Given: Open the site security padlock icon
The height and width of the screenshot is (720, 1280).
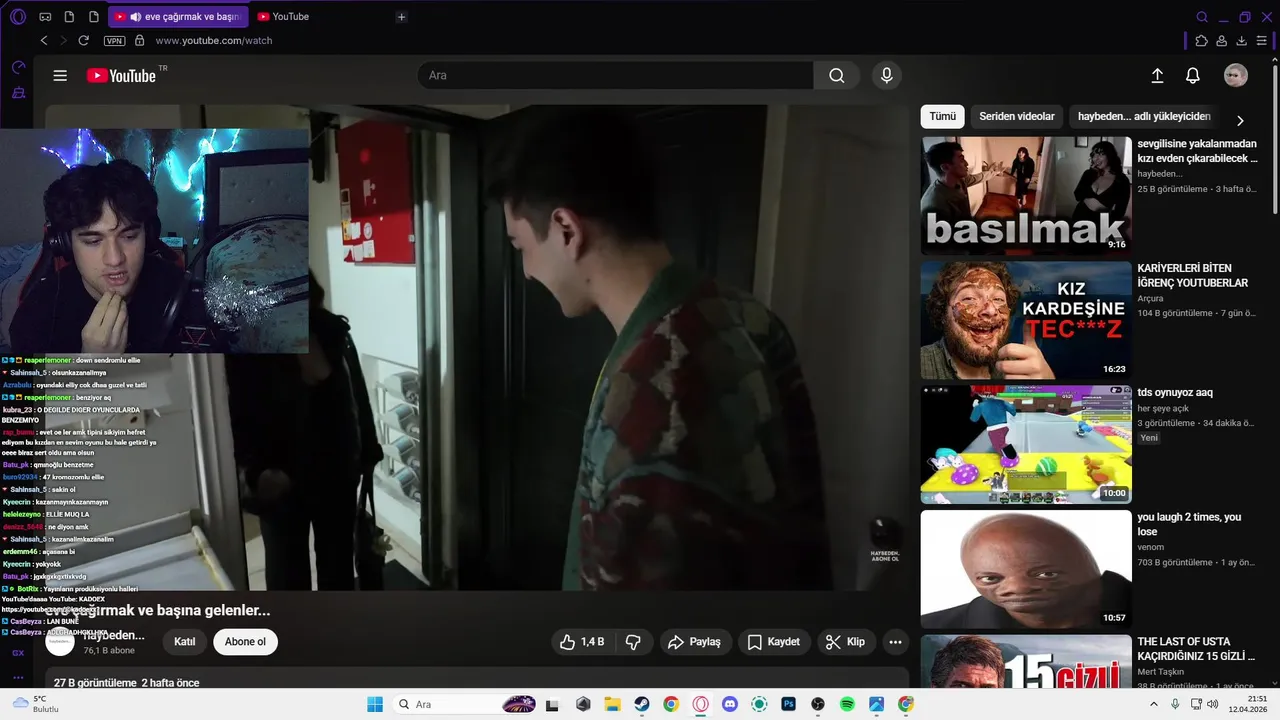Looking at the screenshot, I should click(x=139, y=41).
